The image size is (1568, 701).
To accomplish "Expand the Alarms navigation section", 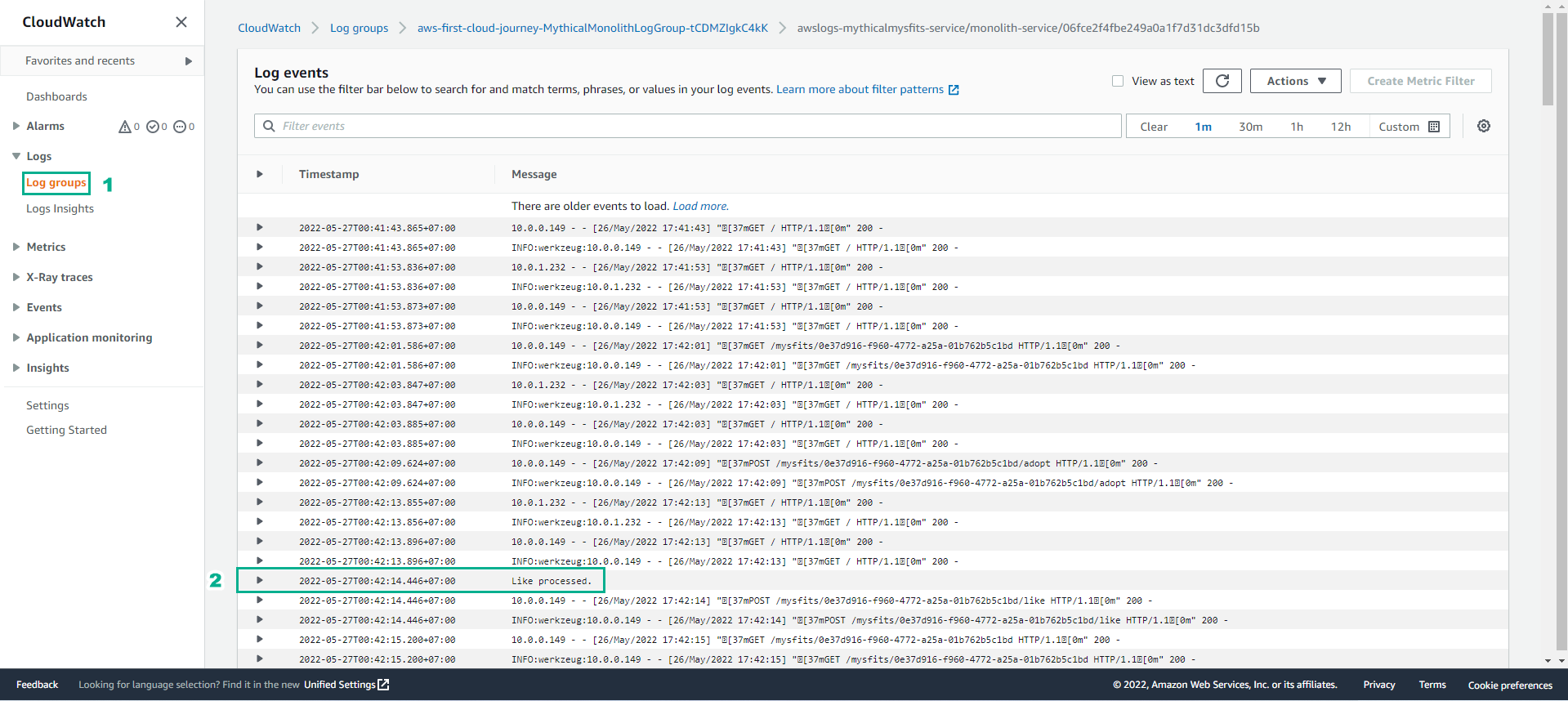I will [x=16, y=126].
